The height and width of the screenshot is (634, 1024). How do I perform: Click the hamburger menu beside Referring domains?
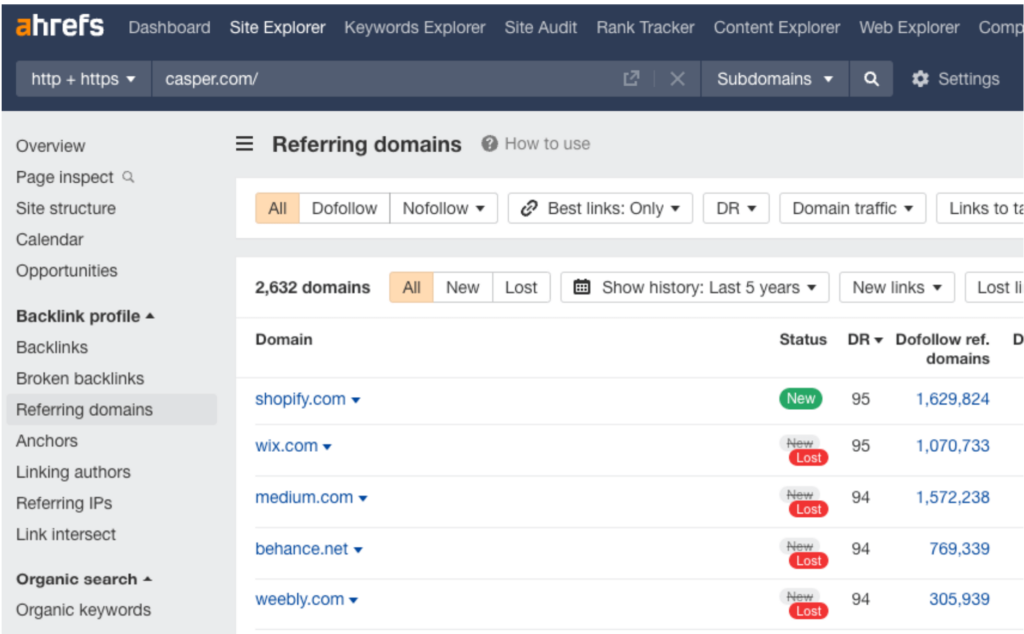(245, 144)
